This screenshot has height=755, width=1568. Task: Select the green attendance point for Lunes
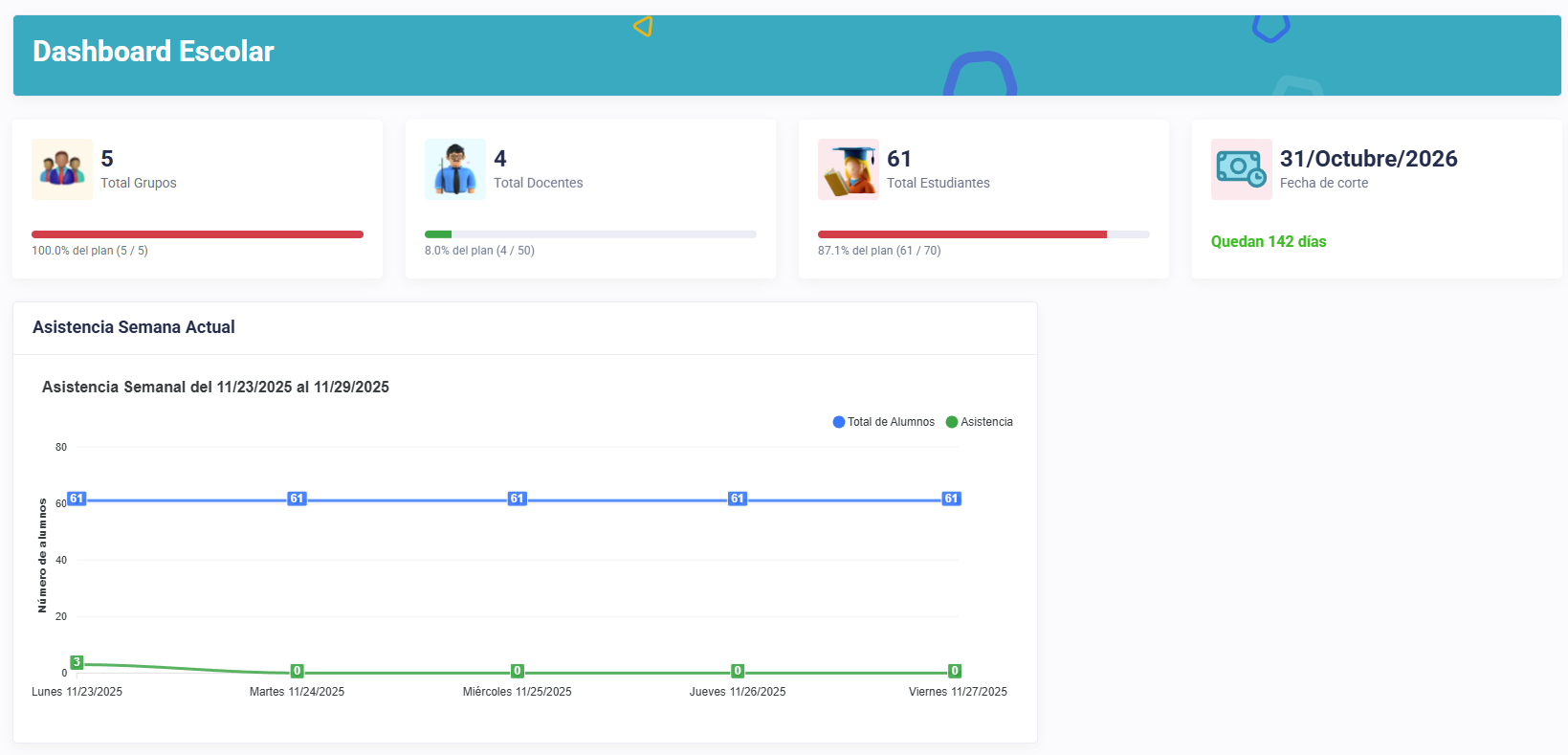[x=77, y=663]
